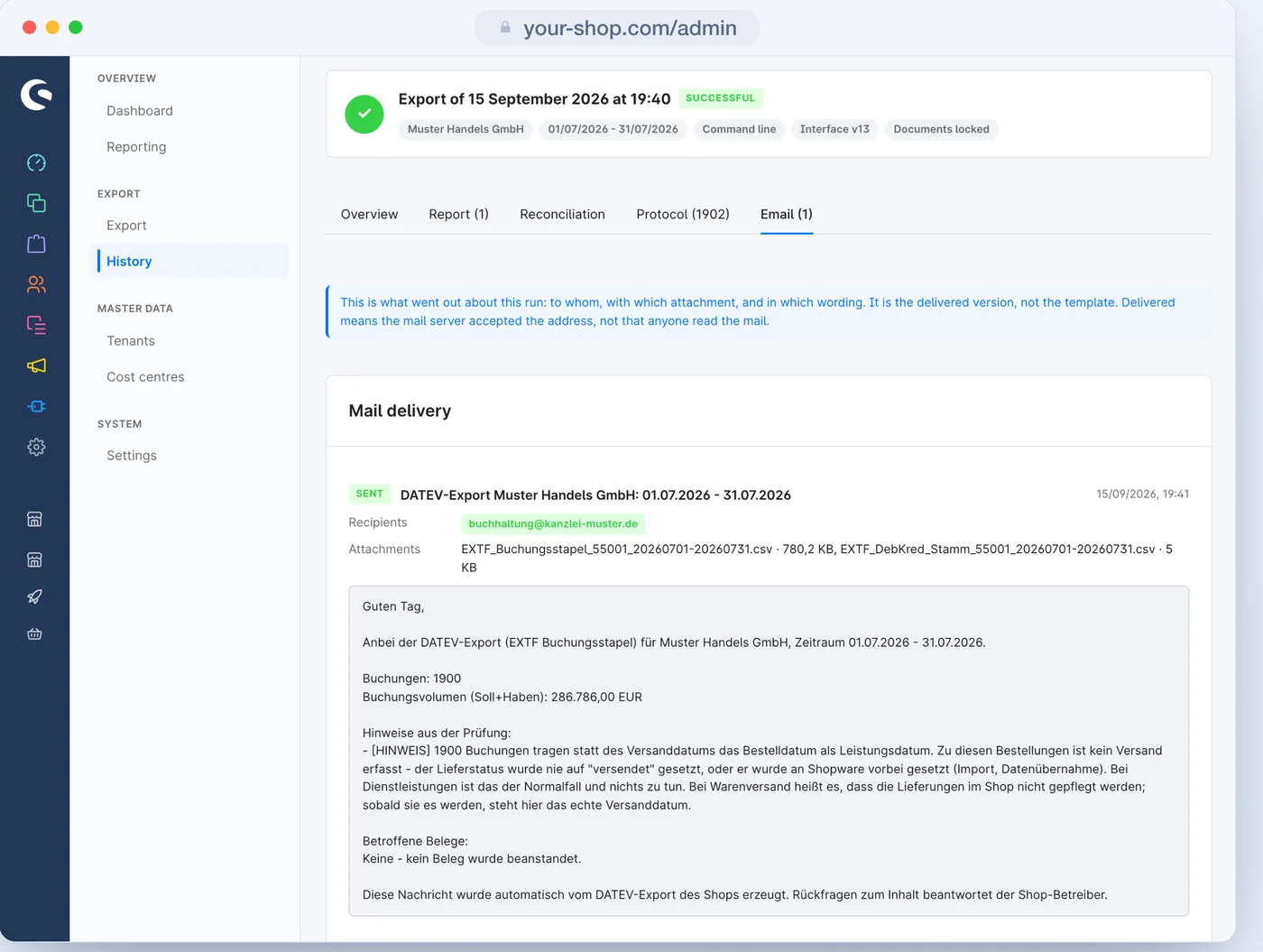Open Dashboard in the Overview menu
The width and height of the screenshot is (1263, 952).
140,110
